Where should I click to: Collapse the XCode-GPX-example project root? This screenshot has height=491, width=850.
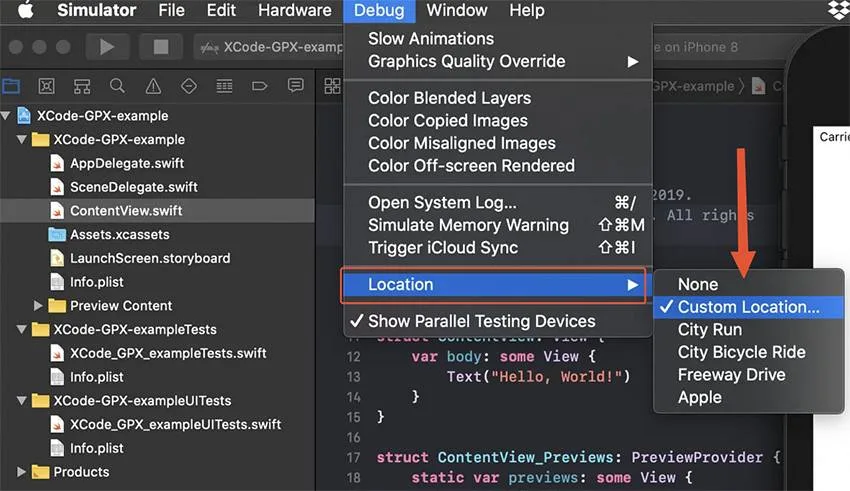coord(6,115)
